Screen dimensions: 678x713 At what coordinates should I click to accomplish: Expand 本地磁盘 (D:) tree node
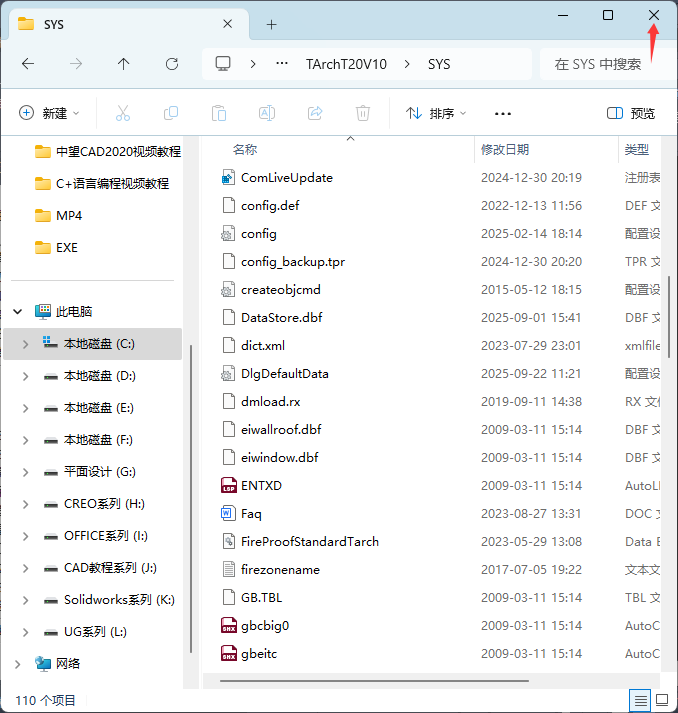pyautogui.click(x=25, y=377)
